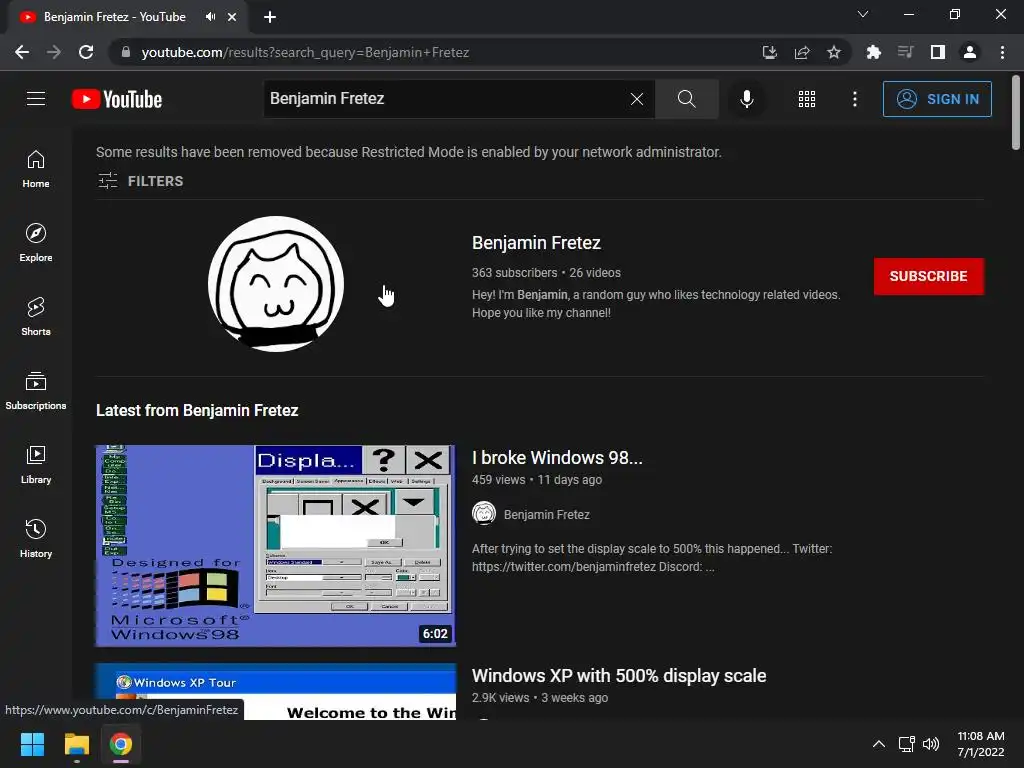Open YouTube settings three-dot menu

click(x=854, y=99)
